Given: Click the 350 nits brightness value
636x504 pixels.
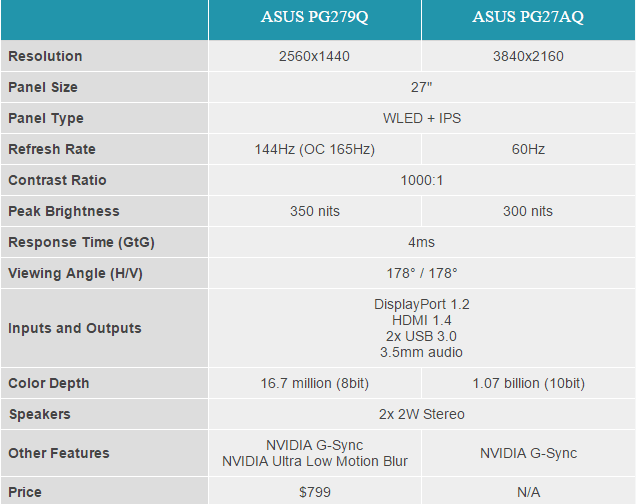Looking at the screenshot, I should point(315,211).
